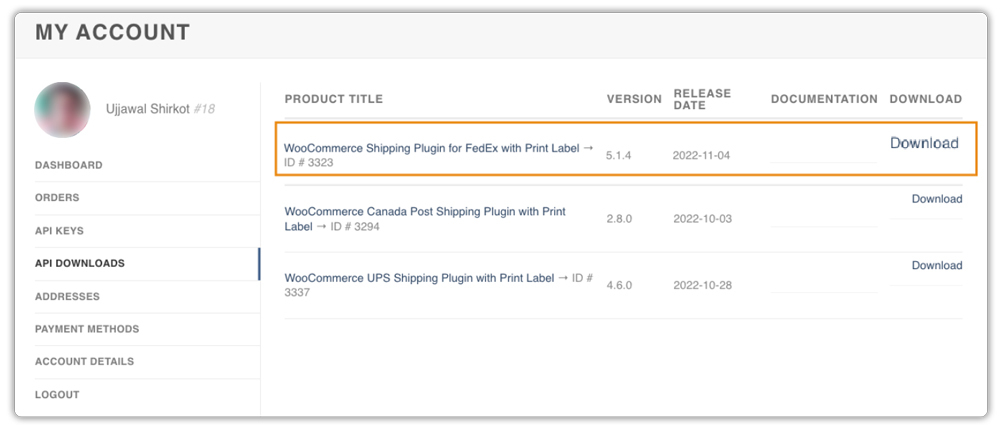The image size is (1000, 430).
Task: Open the Dashboard section
Action: (69, 165)
